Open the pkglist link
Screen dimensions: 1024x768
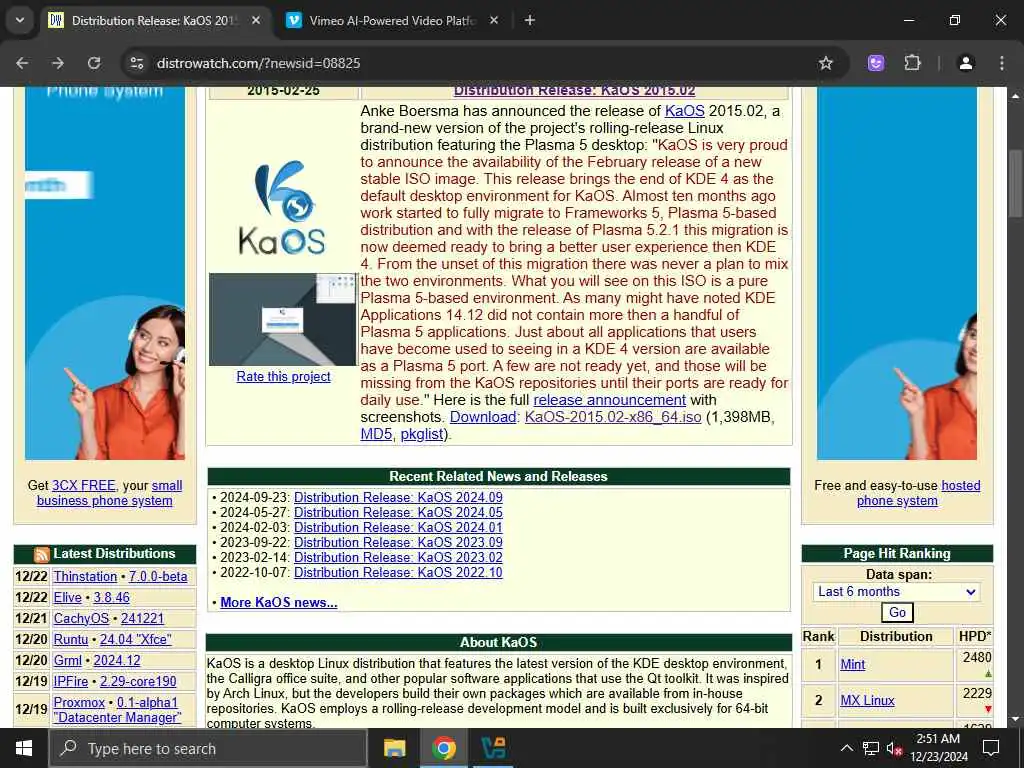[x=422, y=434]
